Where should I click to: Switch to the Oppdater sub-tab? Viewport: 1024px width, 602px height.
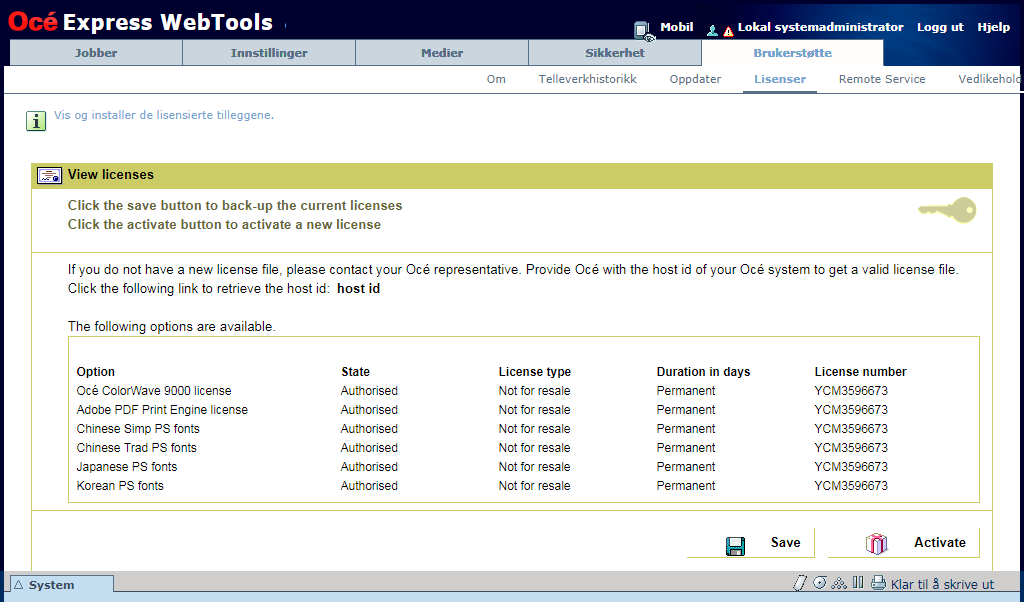click(696, 79)
